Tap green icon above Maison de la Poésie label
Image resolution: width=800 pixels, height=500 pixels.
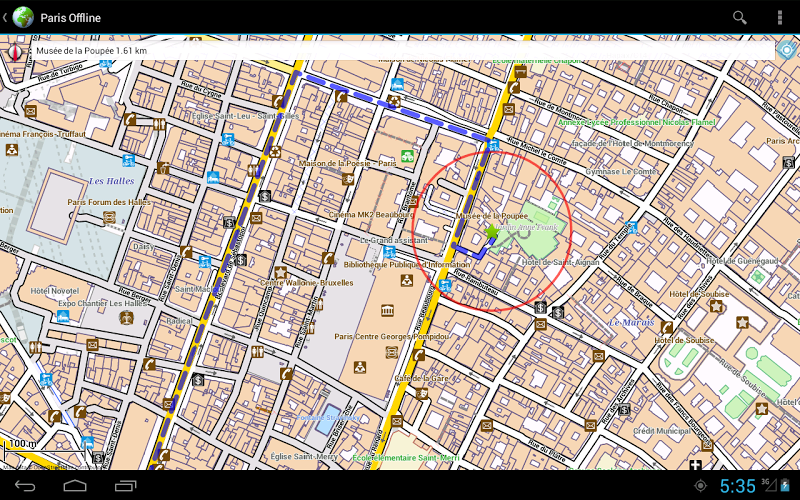click(x=407, y=156)
